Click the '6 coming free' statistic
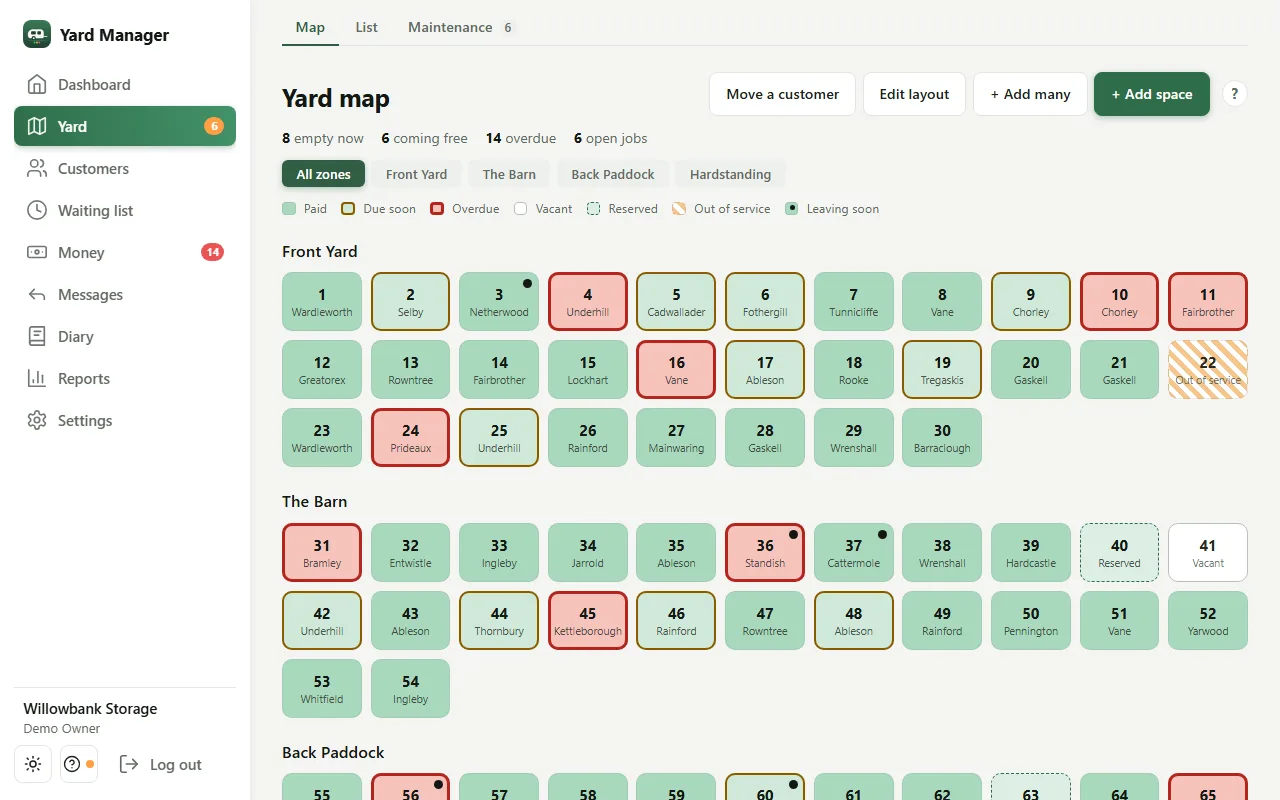 [425, 138]
